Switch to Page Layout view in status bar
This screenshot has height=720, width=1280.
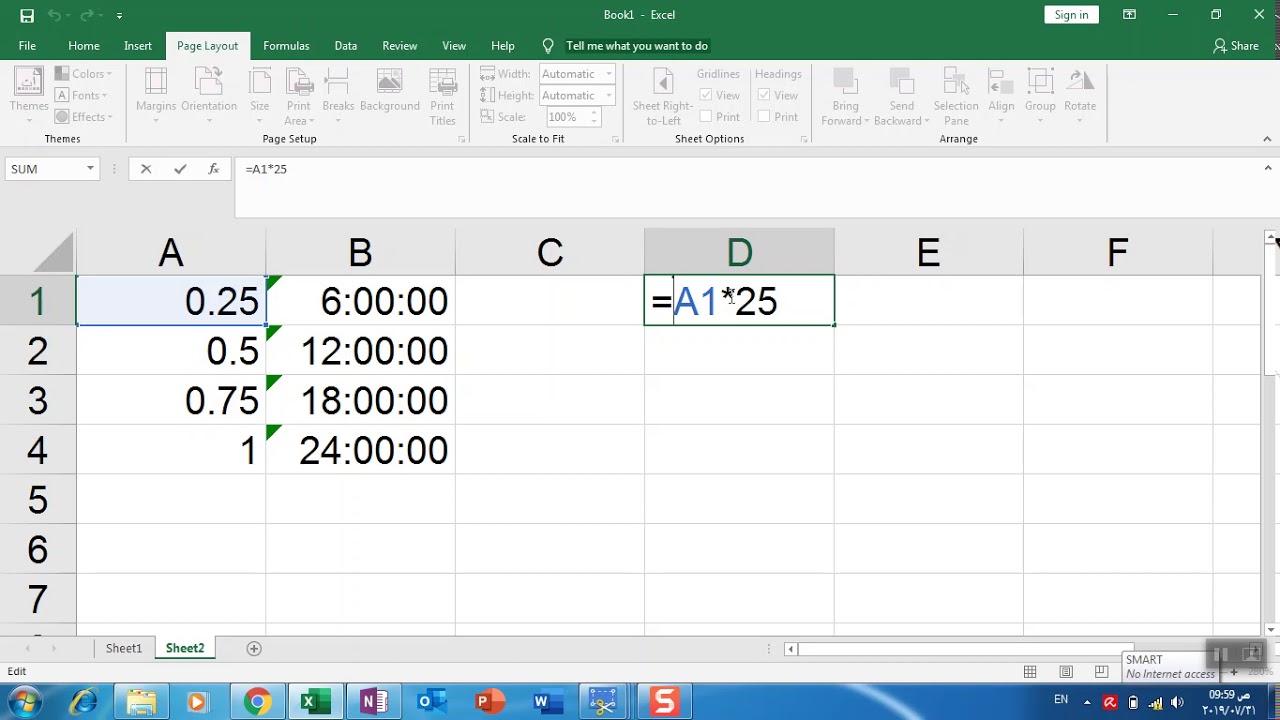[x=1066, y=672]
